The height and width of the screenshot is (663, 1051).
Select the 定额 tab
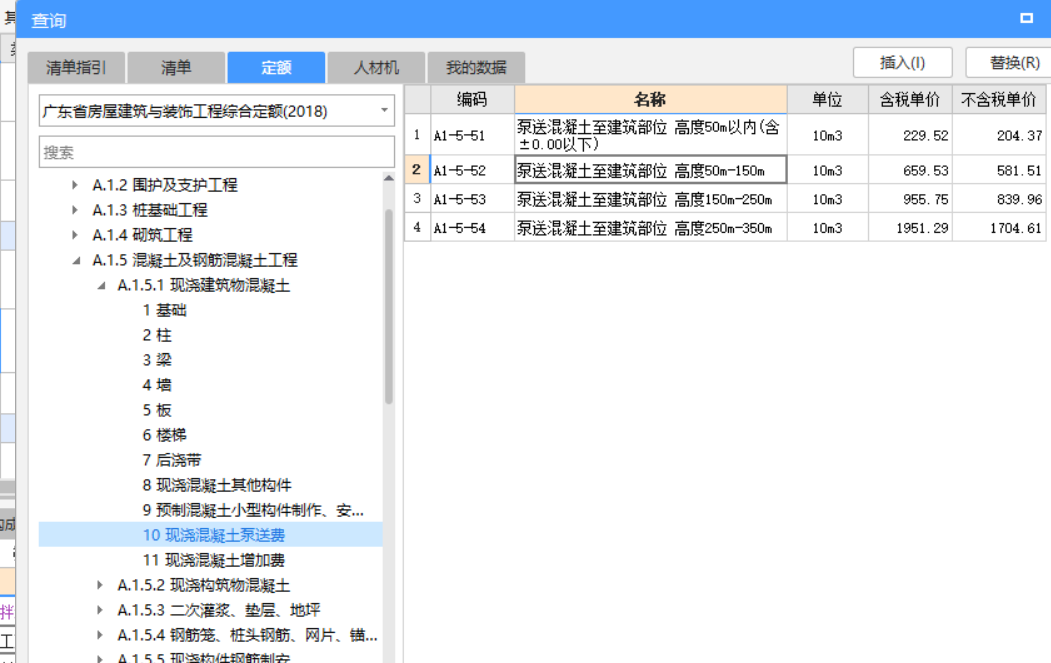276,68
